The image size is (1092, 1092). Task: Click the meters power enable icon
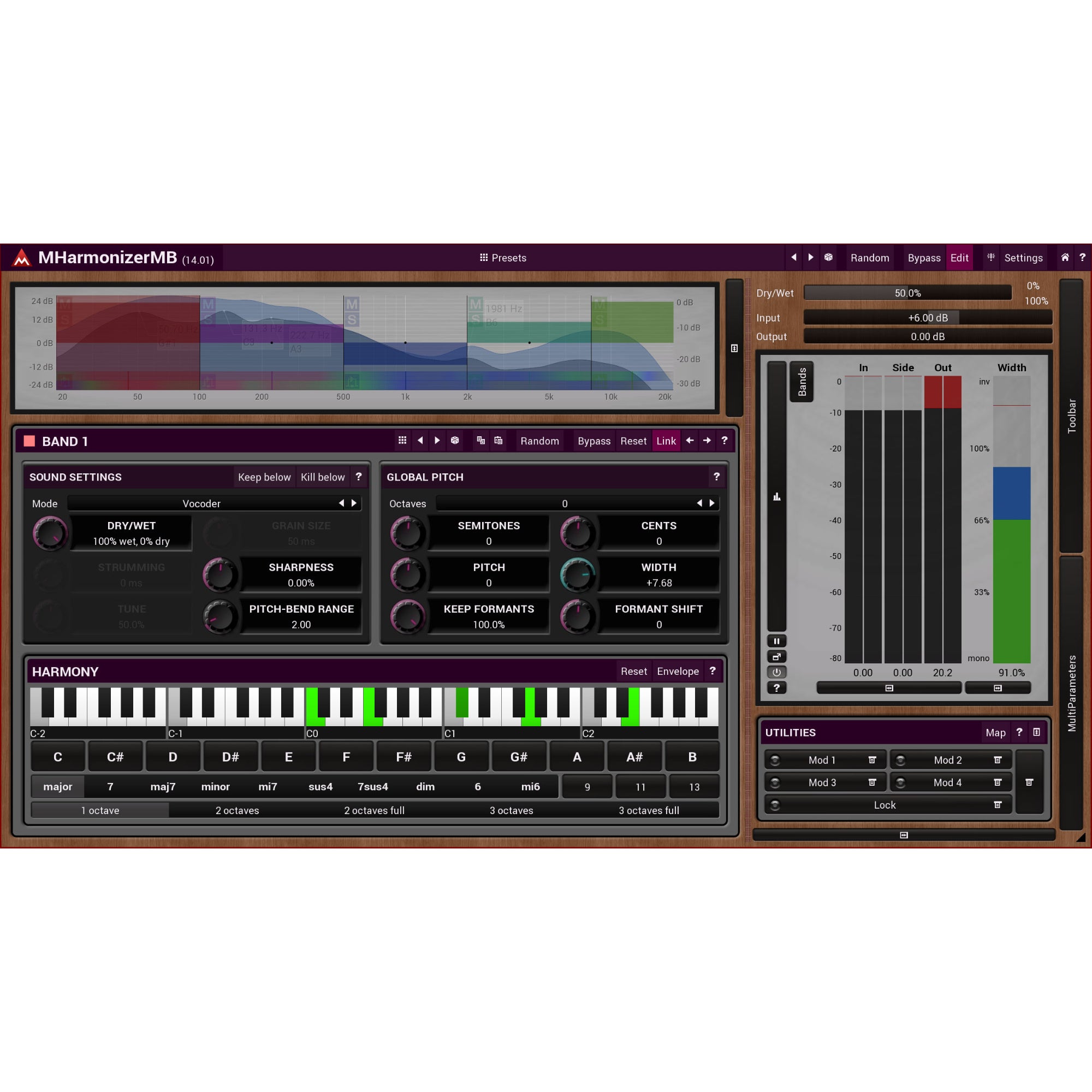[776, 672]
